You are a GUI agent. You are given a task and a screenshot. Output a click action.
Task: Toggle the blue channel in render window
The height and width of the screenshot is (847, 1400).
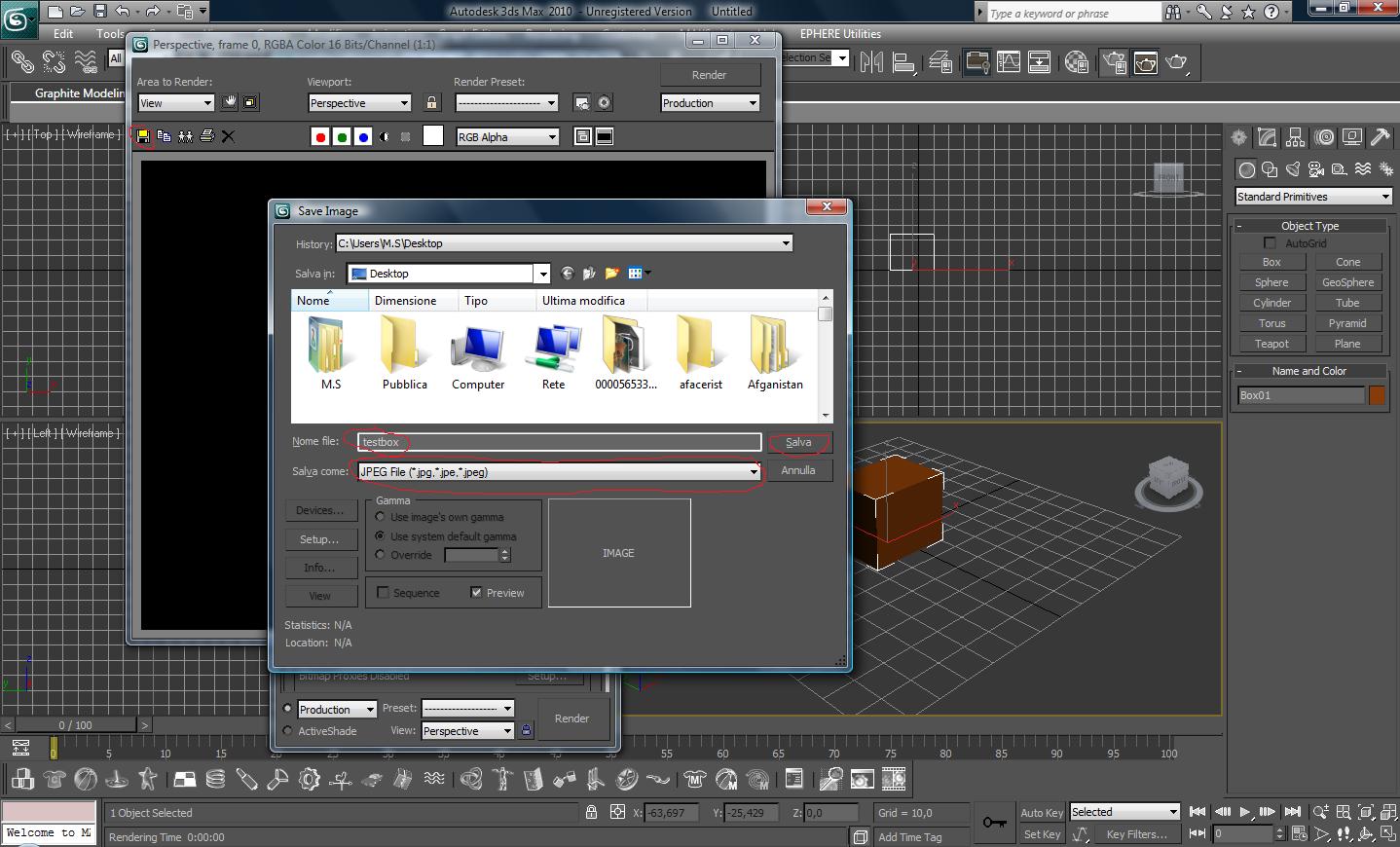(363, 137)
